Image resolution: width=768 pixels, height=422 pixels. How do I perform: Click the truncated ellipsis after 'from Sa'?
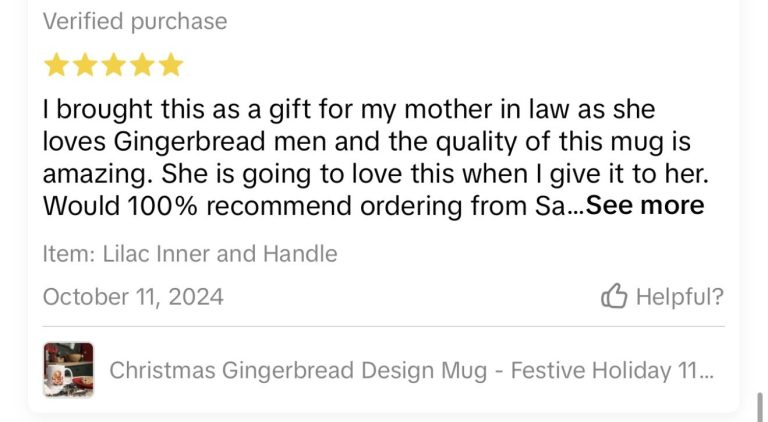pyautogui.click(x=576, y=207)
